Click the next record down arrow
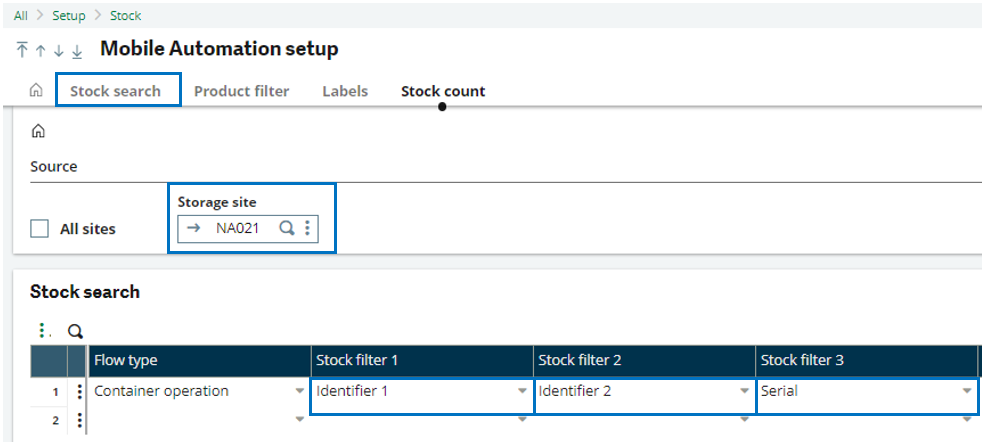The height and width of the screenshot is (442, 982). click(58, 50)
